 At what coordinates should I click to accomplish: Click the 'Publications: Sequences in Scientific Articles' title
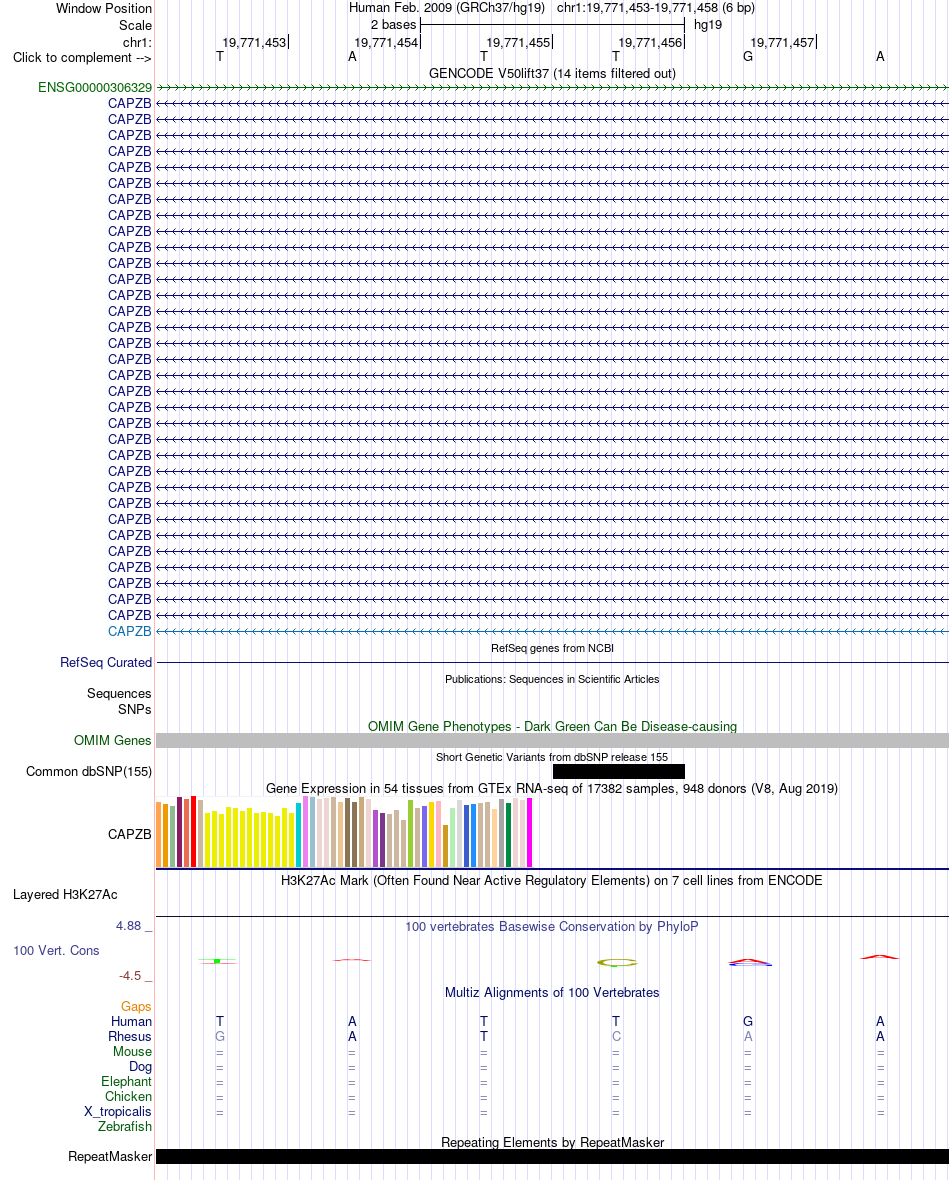coord(552,679)
